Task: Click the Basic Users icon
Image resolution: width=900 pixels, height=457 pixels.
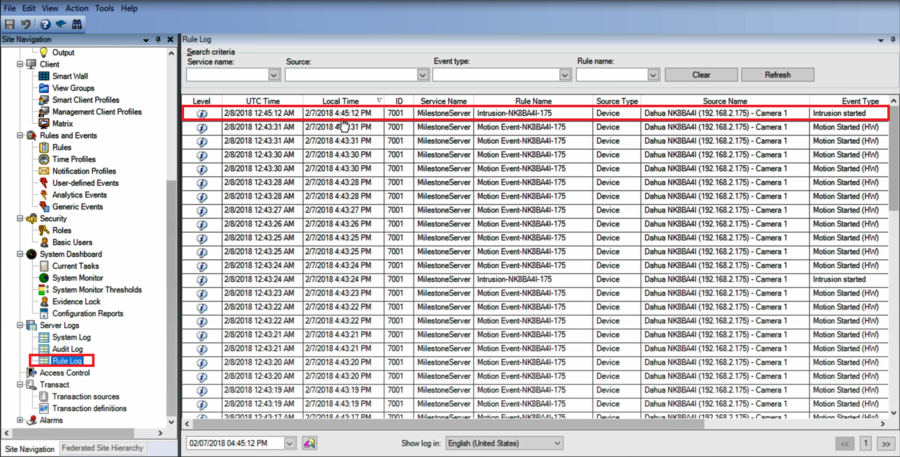Action: coord(44,242)
